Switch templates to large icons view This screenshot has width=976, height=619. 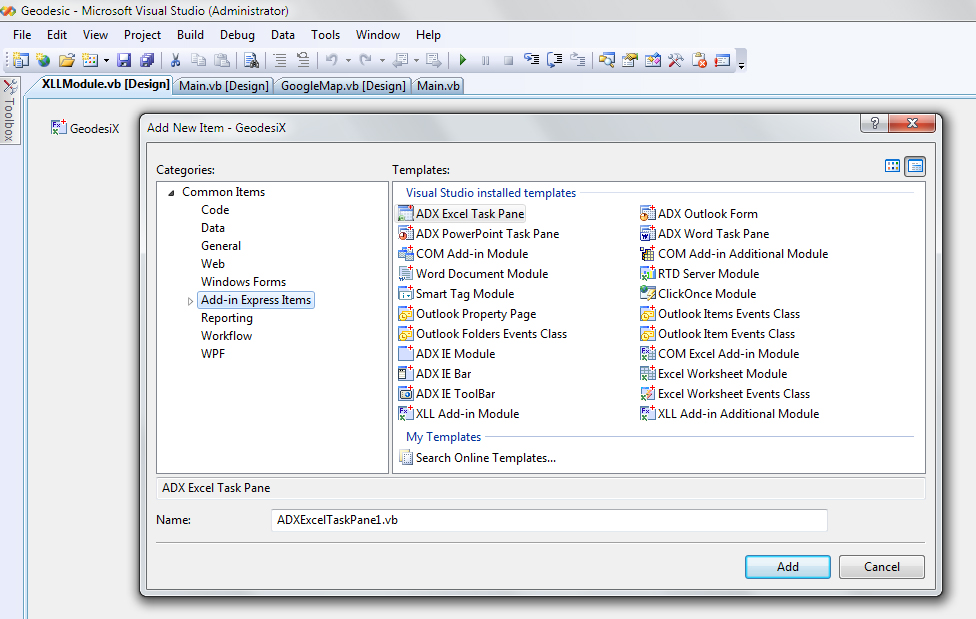pos(892,166)
